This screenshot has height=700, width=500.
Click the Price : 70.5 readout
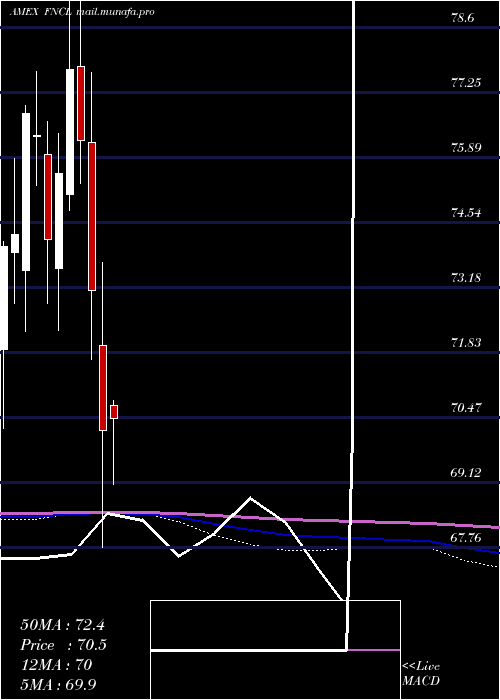tap(63, 645)
